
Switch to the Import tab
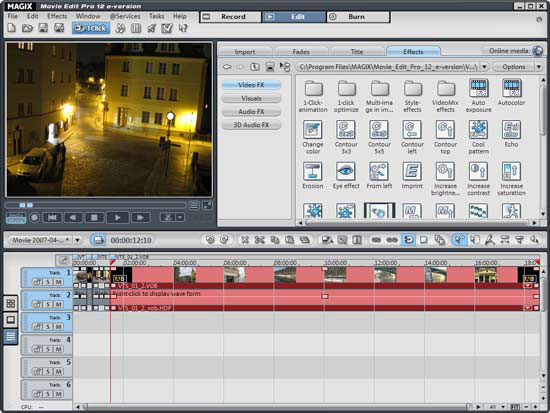click(245, 52)
